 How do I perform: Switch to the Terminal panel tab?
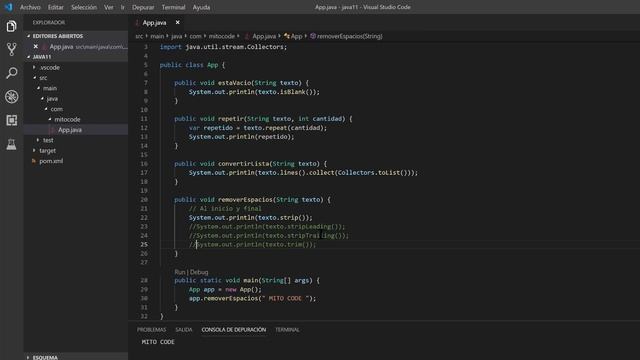pyautogui.click(x=287, y=329)
